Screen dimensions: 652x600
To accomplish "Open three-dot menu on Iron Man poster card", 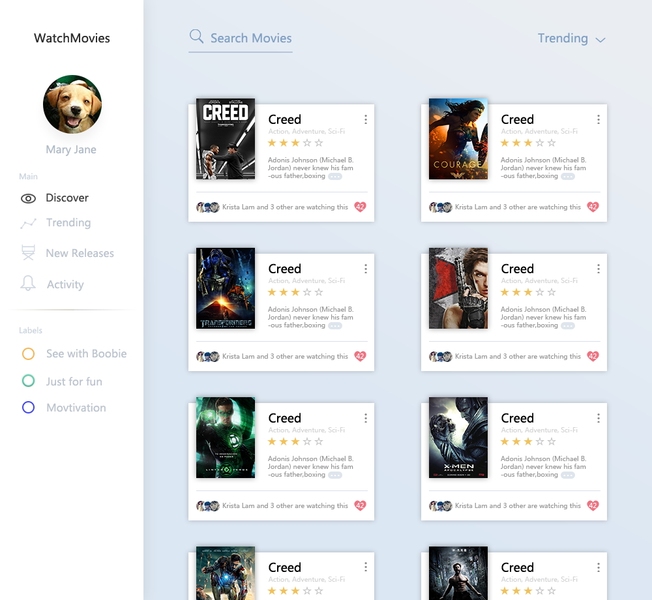I will click(x=366, y=567).
